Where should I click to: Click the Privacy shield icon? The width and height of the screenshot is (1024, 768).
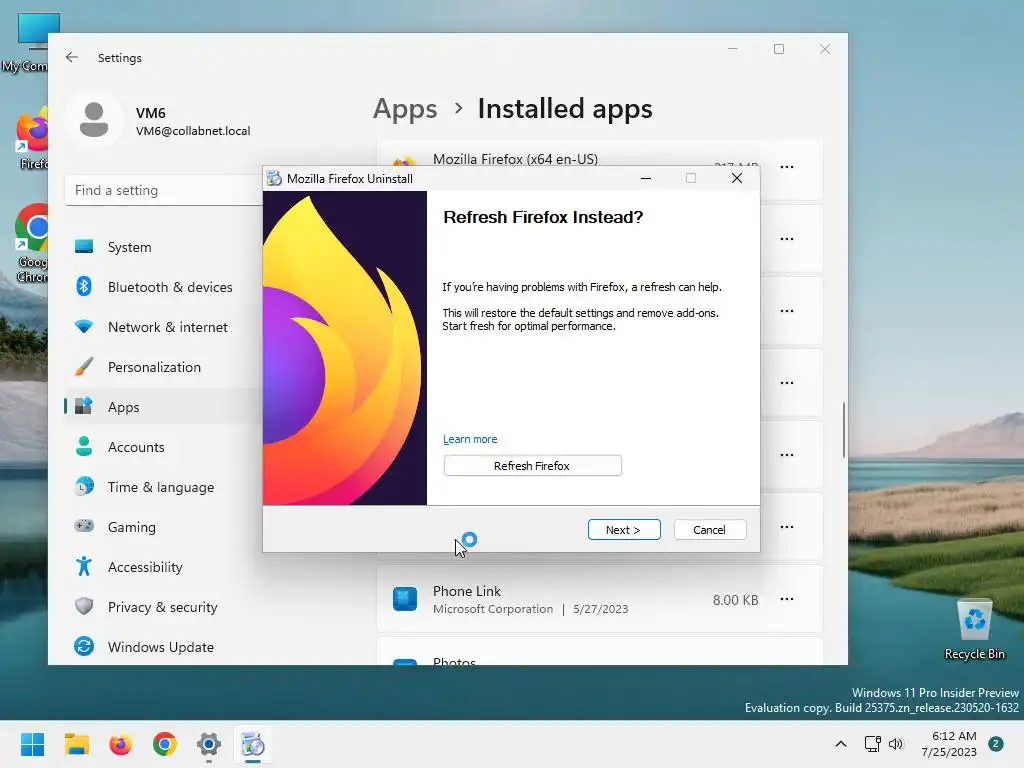click(84, 606)
